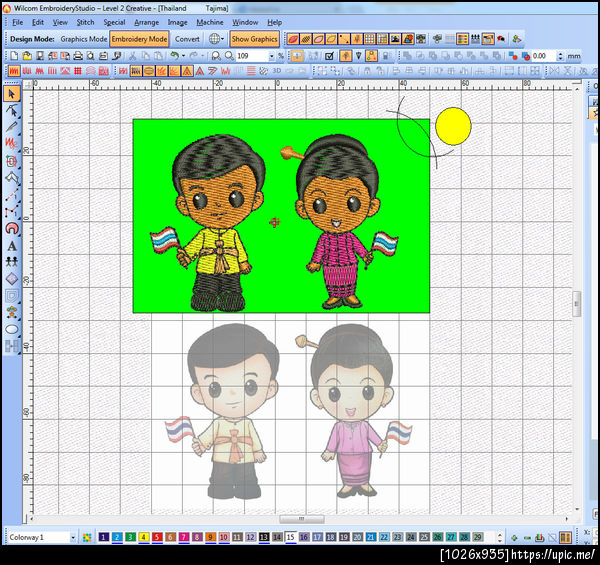Open the Color palette editor icon beside Colorway
The height and width of the screenshot is (565, 600).
87,537
